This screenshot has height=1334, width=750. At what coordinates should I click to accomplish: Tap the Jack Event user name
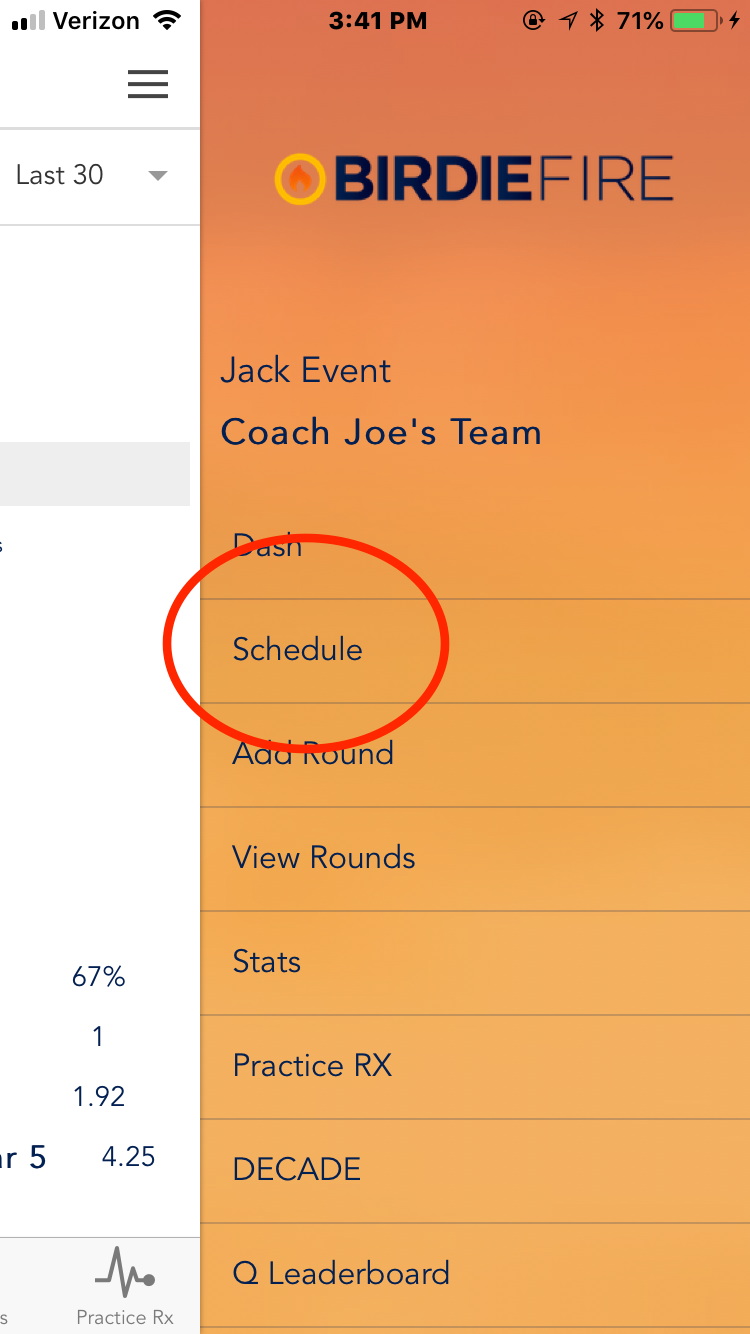305,371
